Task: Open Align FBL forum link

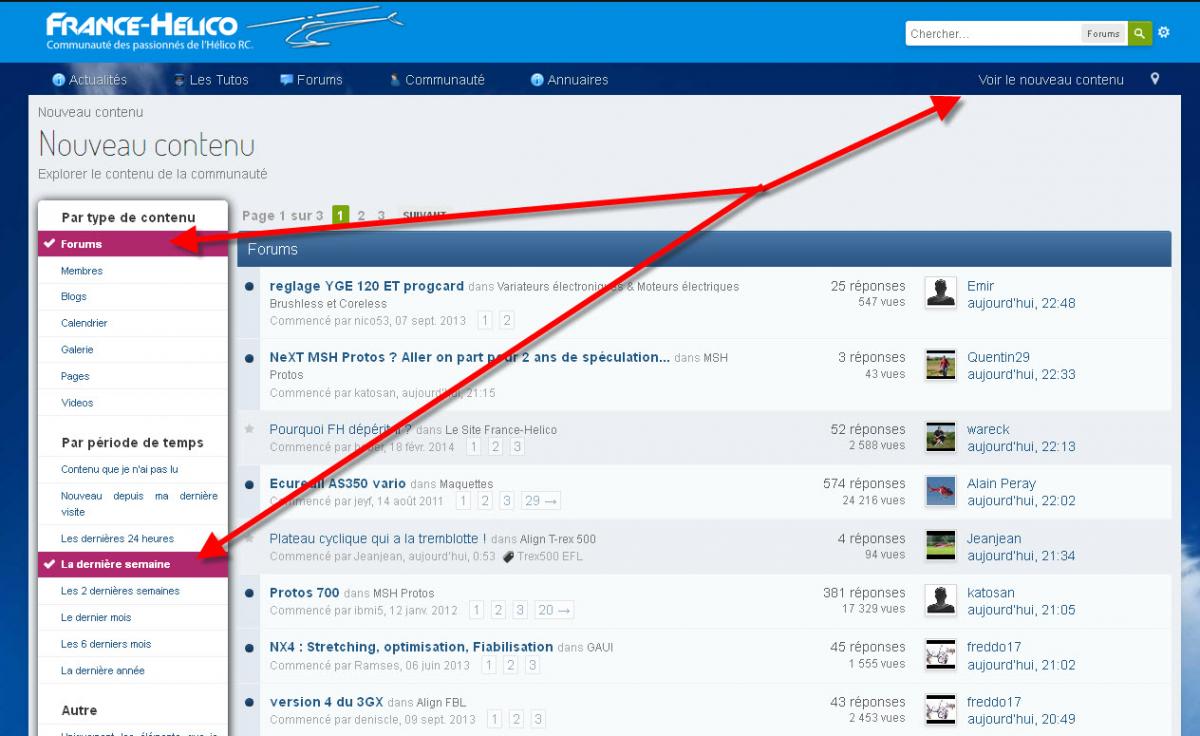Action: click(441, 702)
